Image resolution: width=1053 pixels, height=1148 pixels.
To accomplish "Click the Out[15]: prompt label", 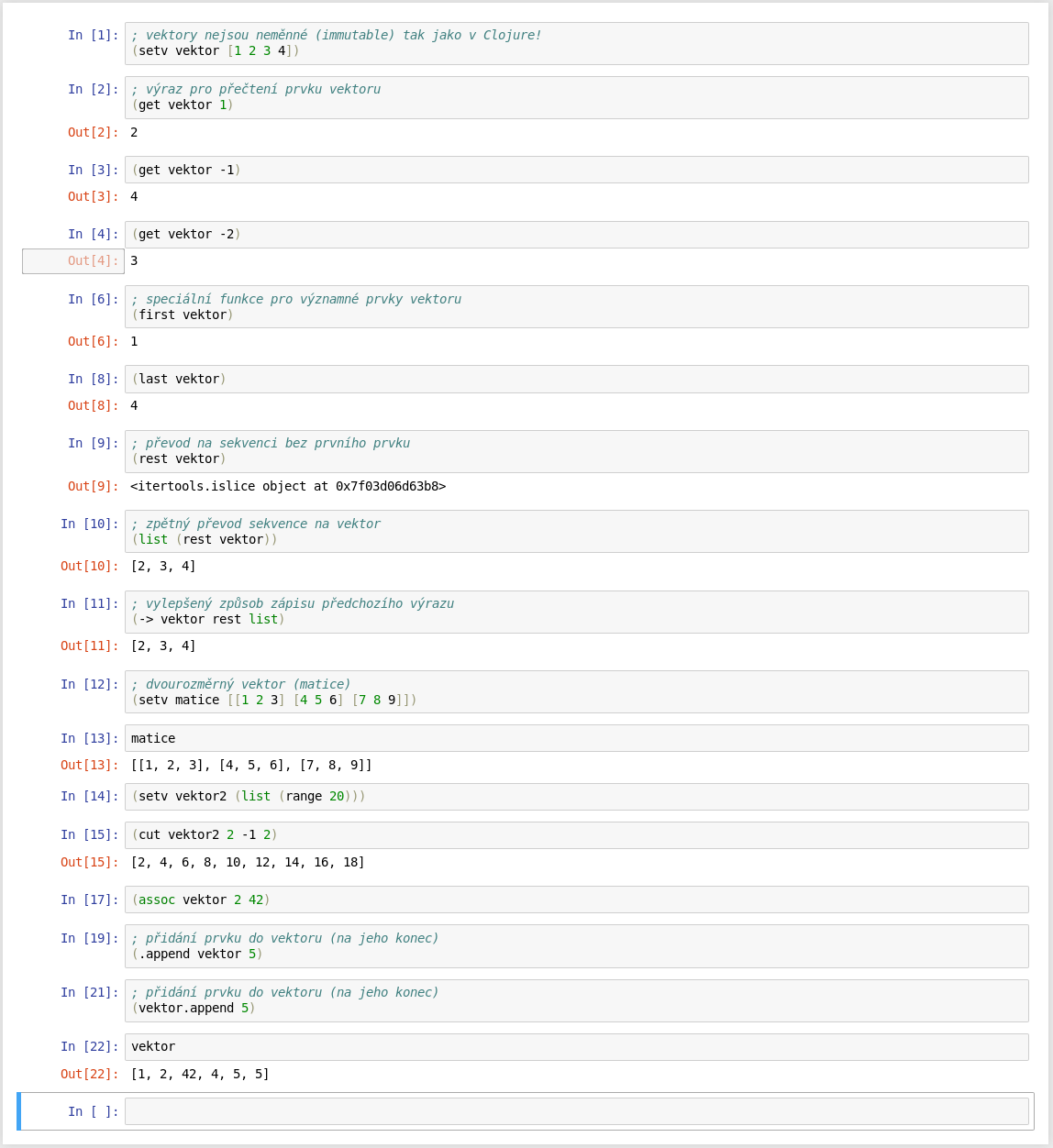I will (x=90, y=862).
